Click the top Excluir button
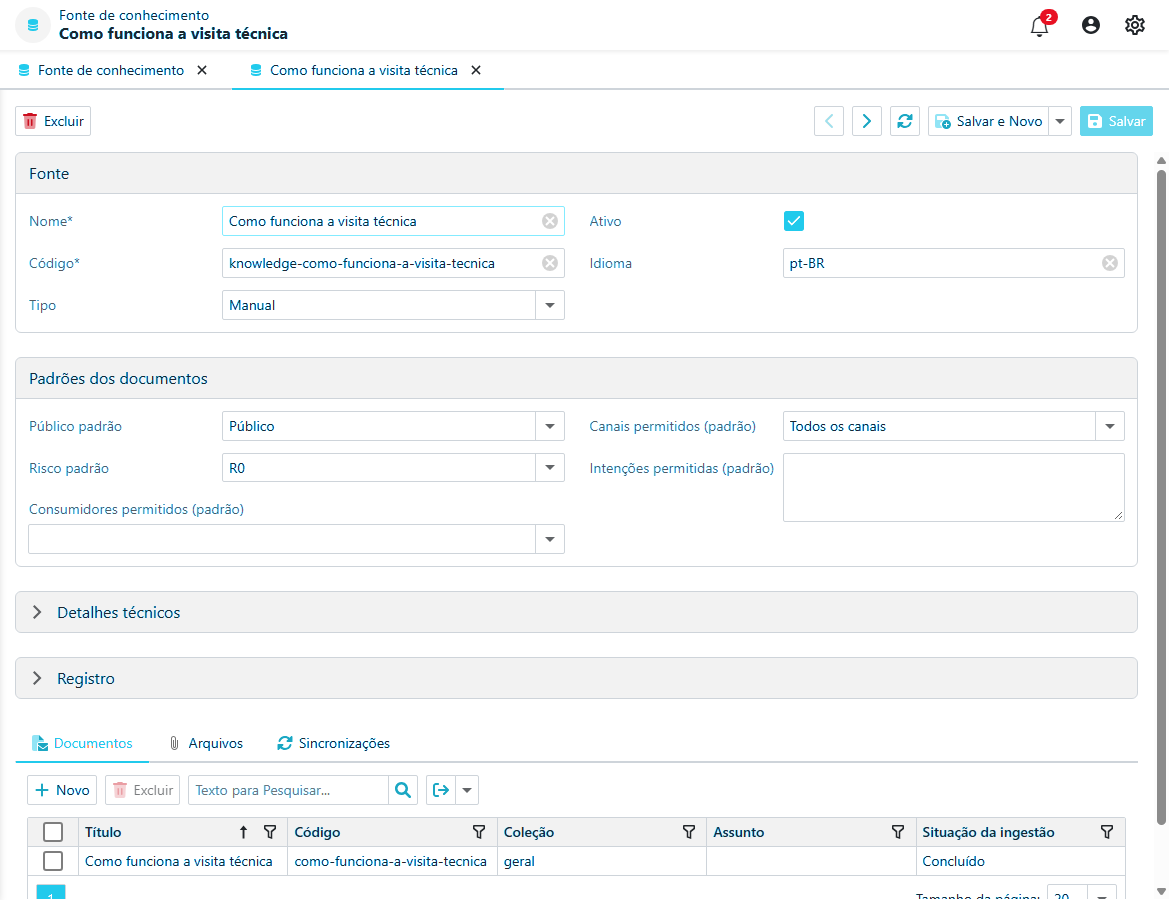 pyautogui.click(x=53, y=121)
